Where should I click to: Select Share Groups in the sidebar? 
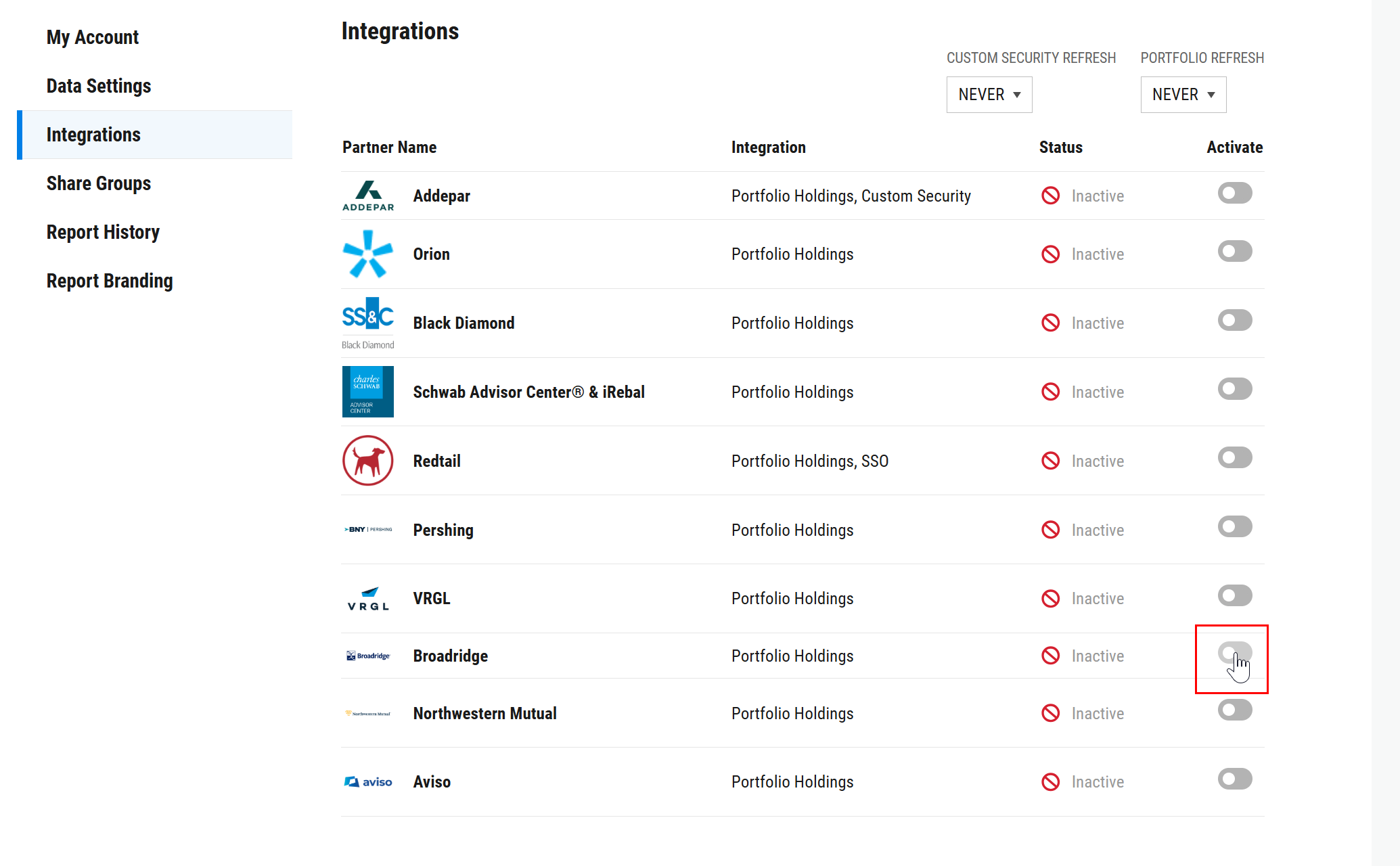(x=99, y=183)
